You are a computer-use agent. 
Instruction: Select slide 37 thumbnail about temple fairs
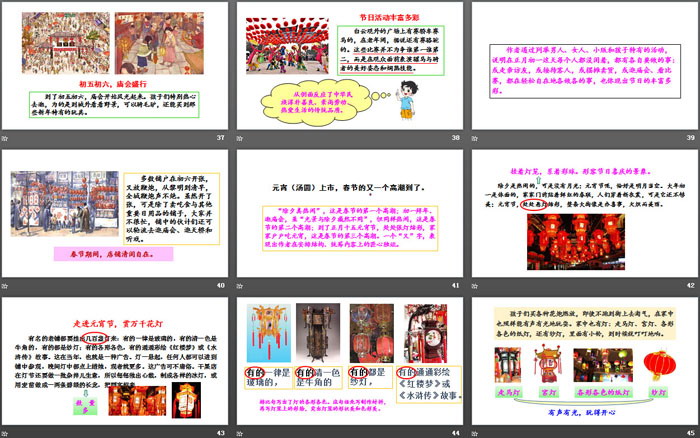[x=115, y=66]
